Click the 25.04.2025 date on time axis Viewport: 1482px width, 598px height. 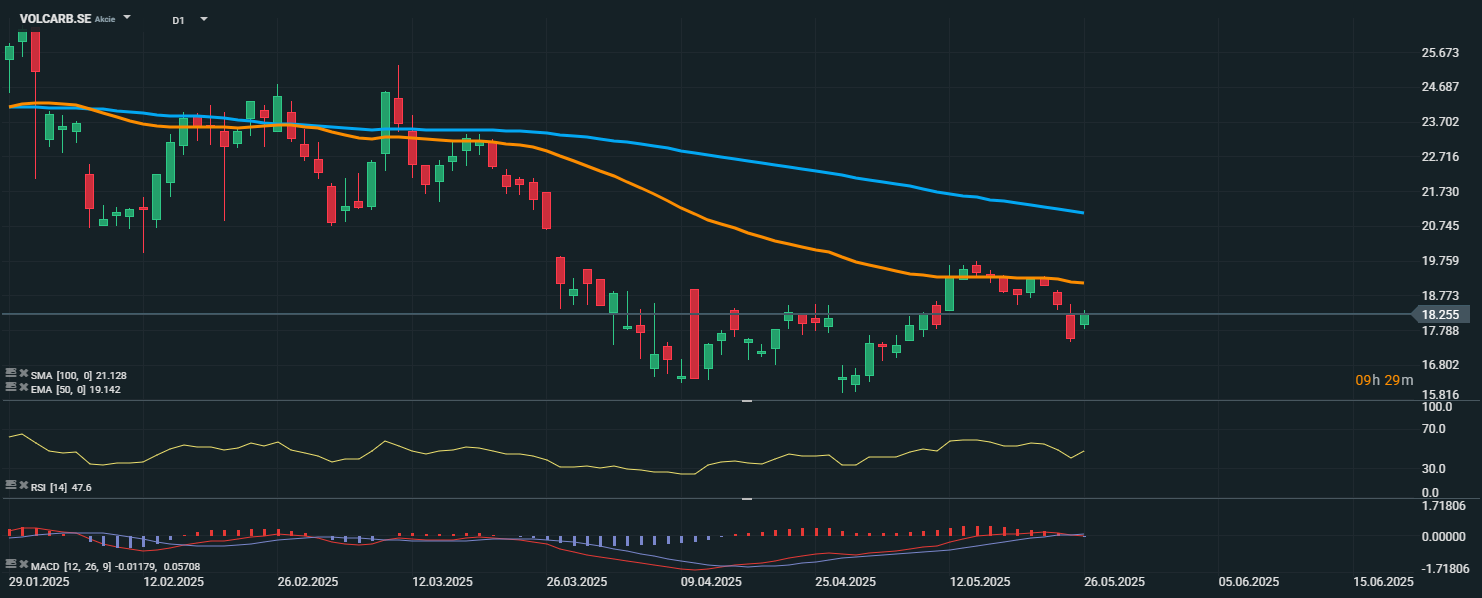847,582
